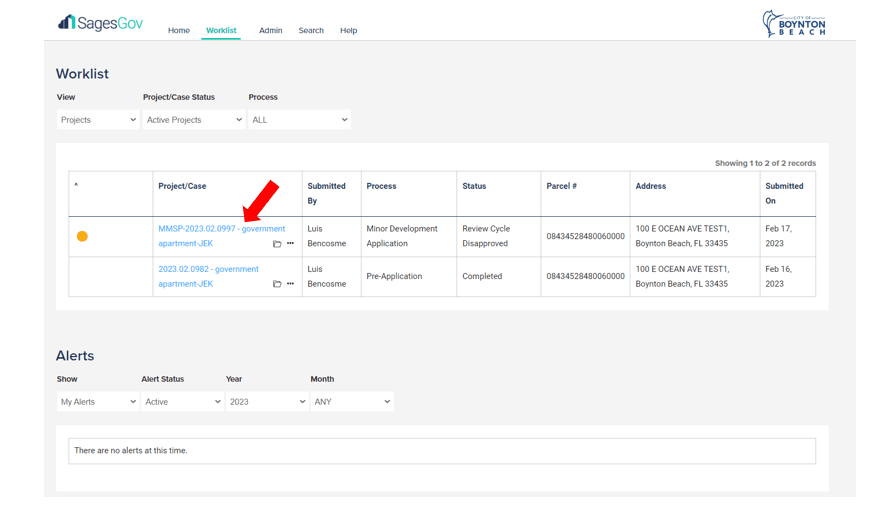This screenshot has width=870, height=511.
Task: Open folder icon for 2023.02.0982 project
Action: point(277,284)
